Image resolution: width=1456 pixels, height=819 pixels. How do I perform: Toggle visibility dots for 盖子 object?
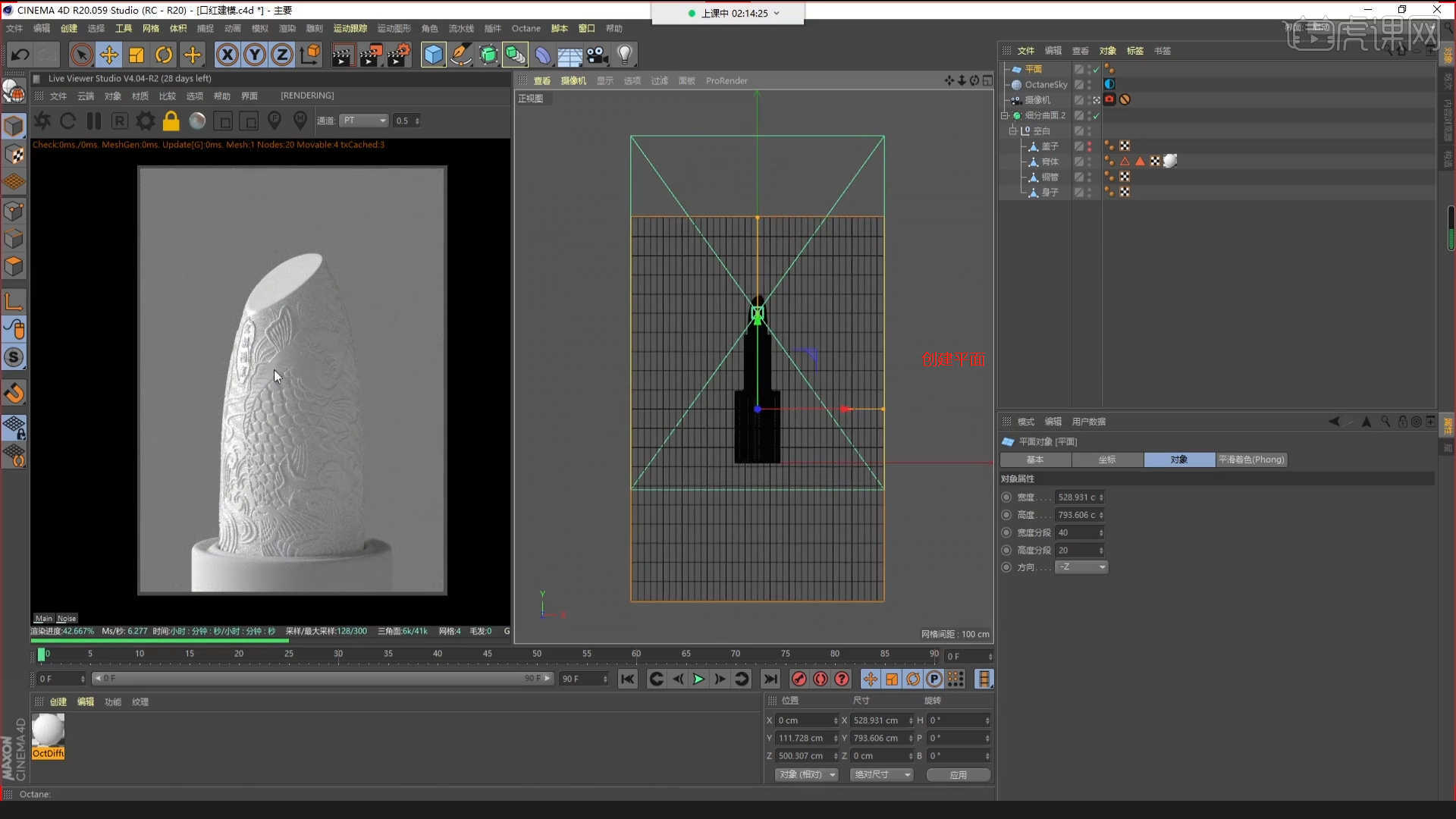[x=1089, y=146]
